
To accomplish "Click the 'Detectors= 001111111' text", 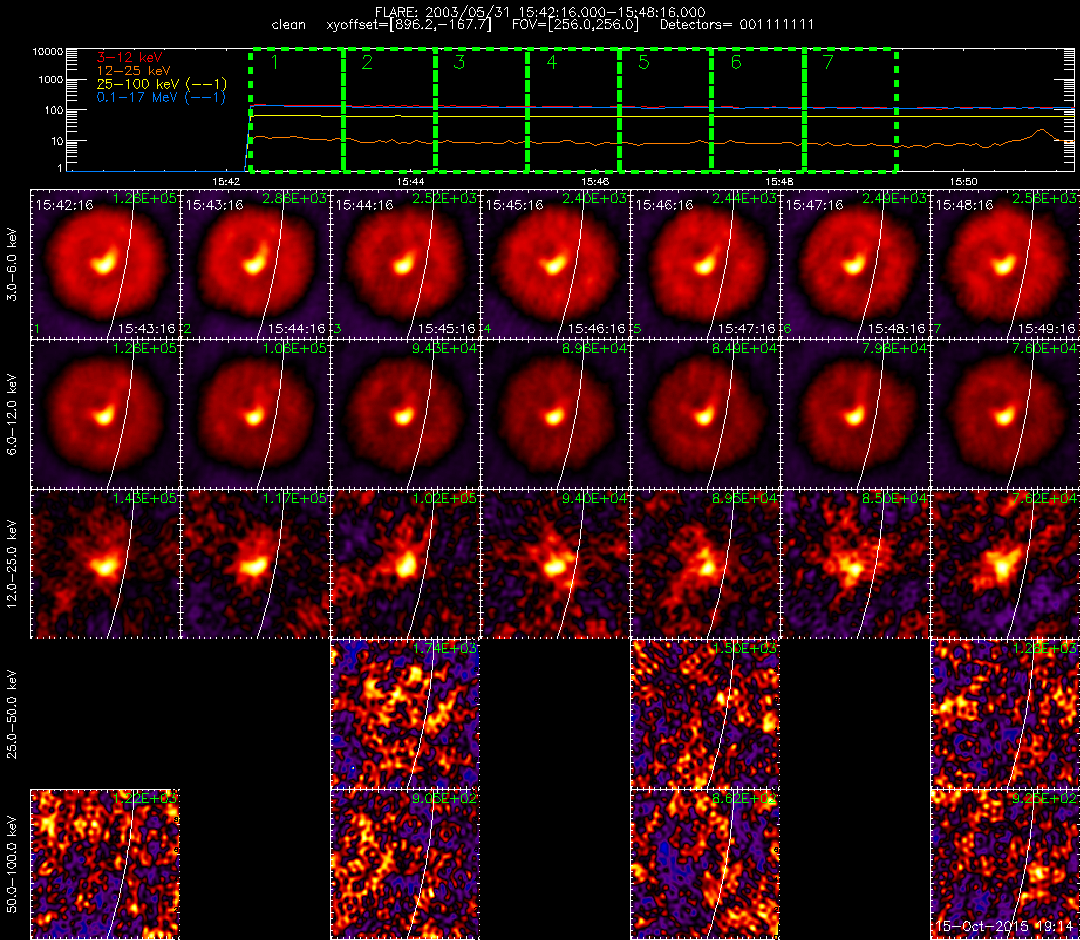I will coord(737,25).
